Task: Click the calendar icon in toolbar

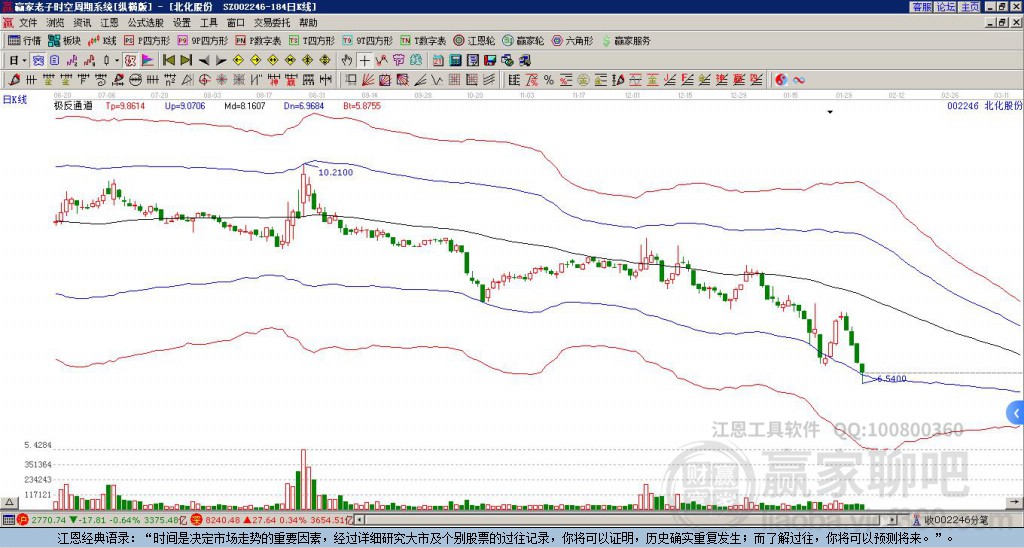Action: 438,61
